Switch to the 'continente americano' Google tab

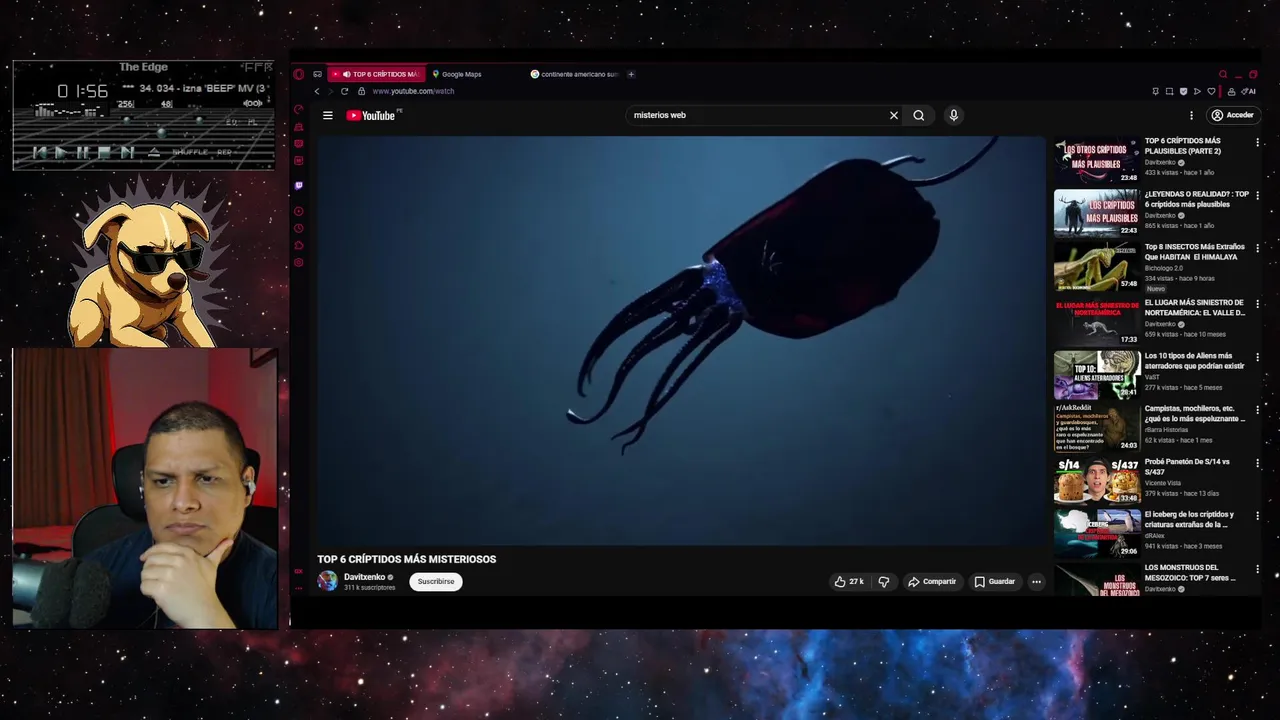575,74
